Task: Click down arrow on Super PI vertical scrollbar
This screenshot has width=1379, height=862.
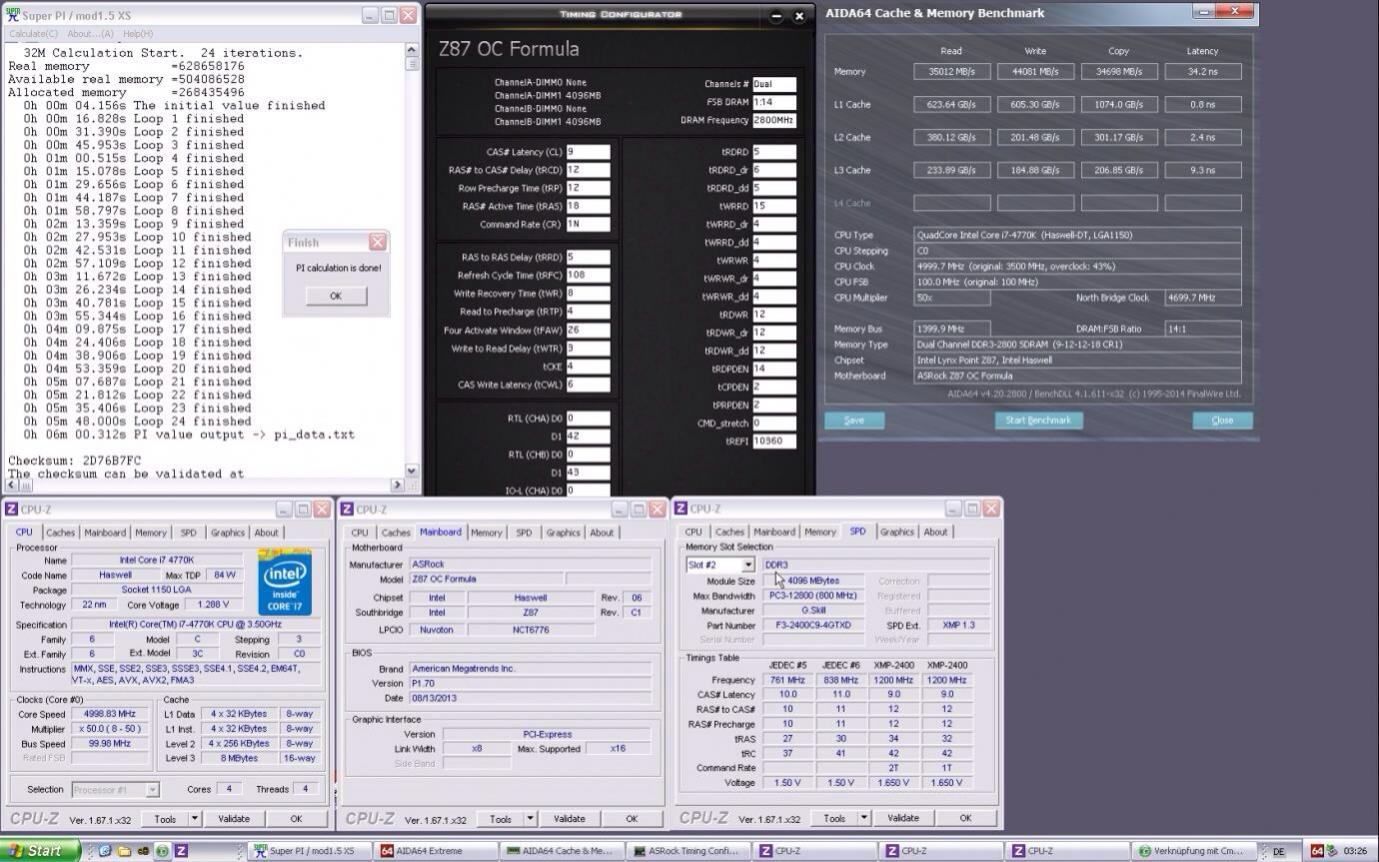Action: tap(412, 470)
